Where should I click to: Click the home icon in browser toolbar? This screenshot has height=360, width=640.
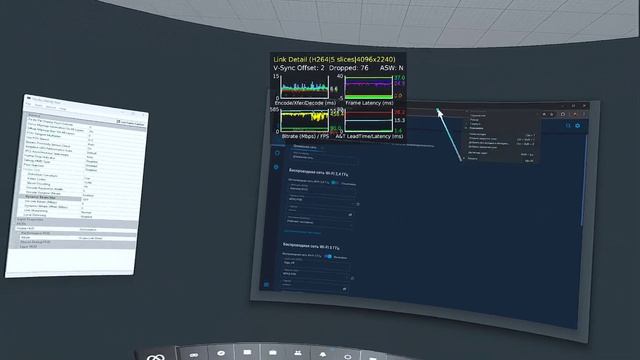coord(562,114)
